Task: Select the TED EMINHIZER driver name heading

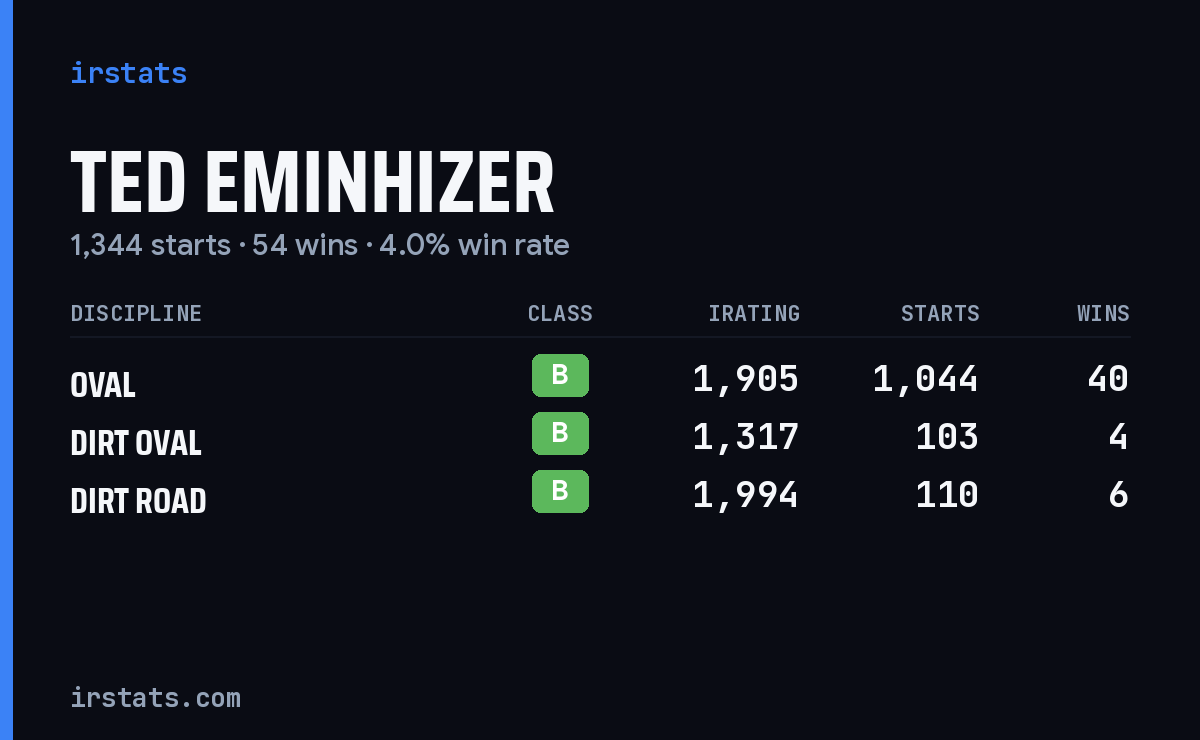Action: (312, 183)
